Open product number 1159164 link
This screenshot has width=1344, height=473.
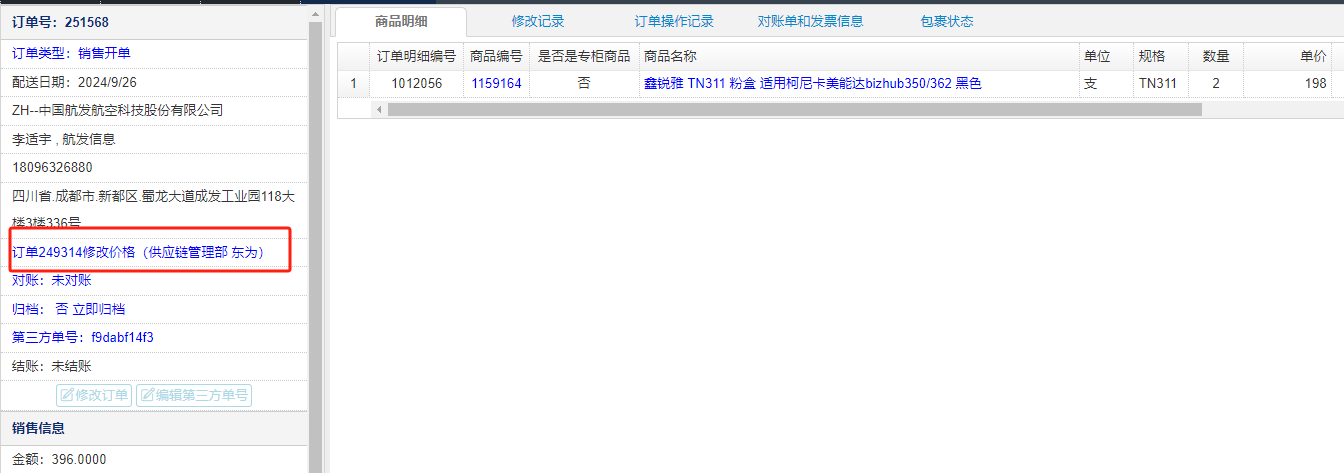point(497,84)
